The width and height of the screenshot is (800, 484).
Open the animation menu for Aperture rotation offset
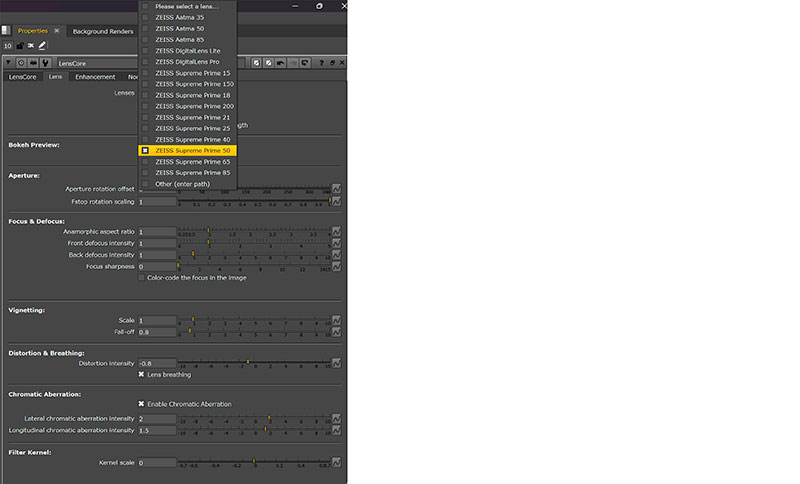point(336,189)
